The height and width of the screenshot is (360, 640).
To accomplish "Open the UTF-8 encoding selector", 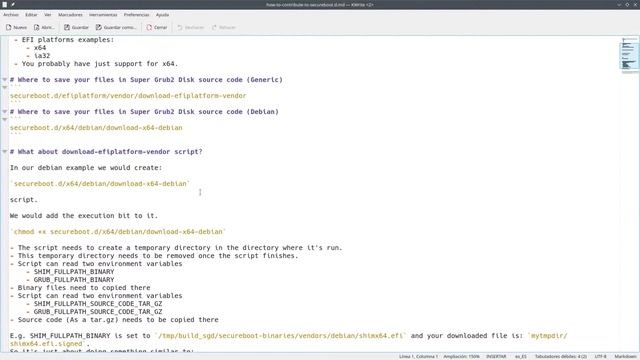I will tap(600, 356).
